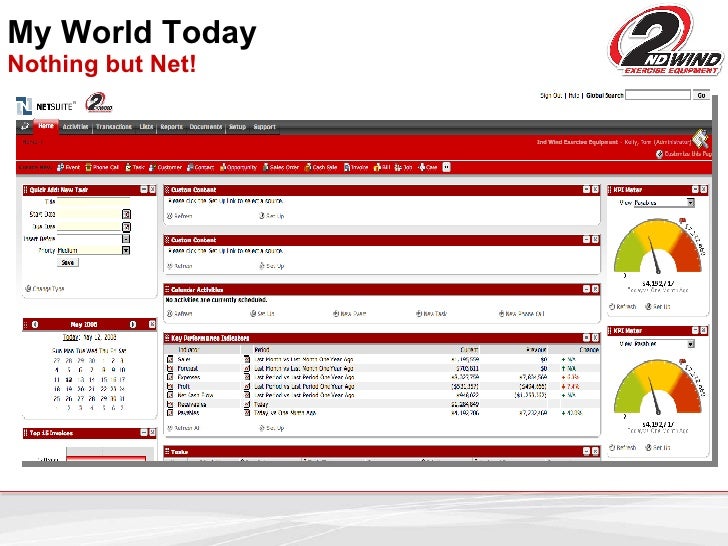Minimize the Tasks portlet
The height and width of the screenshot is (546, 728).
pyautogui.click(x=586, y=451)
